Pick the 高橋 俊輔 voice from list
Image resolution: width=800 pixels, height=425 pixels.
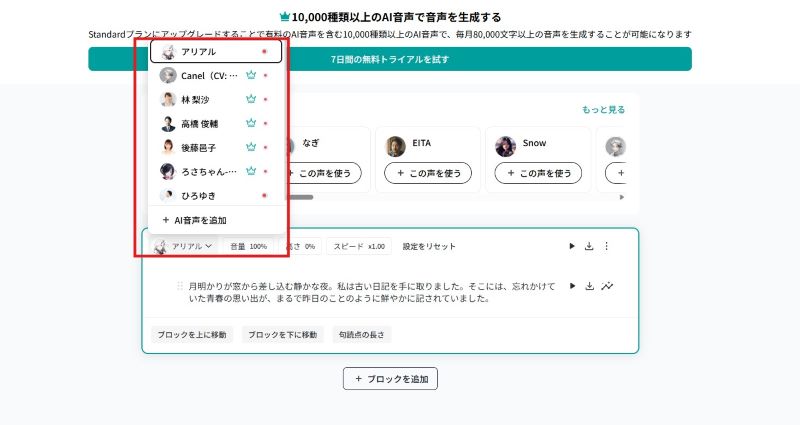[x=216, y=123]
